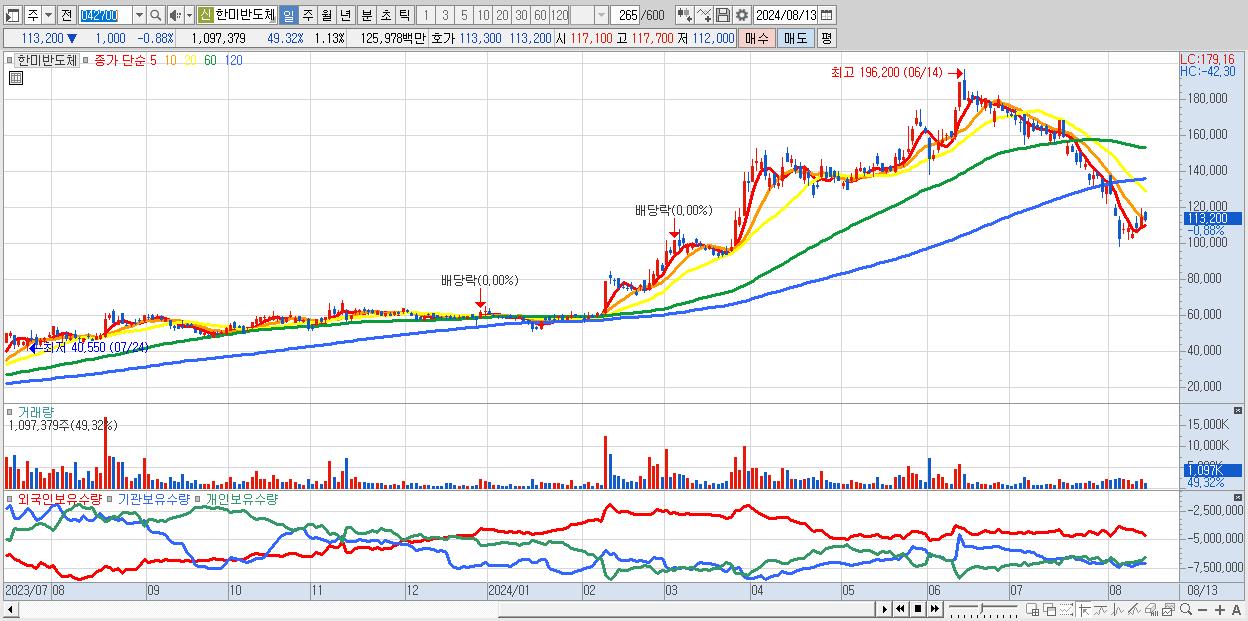1248x621 pixels.
Task: Toggle the 개인보유수량 legend marker
Action: pos(199,498)
